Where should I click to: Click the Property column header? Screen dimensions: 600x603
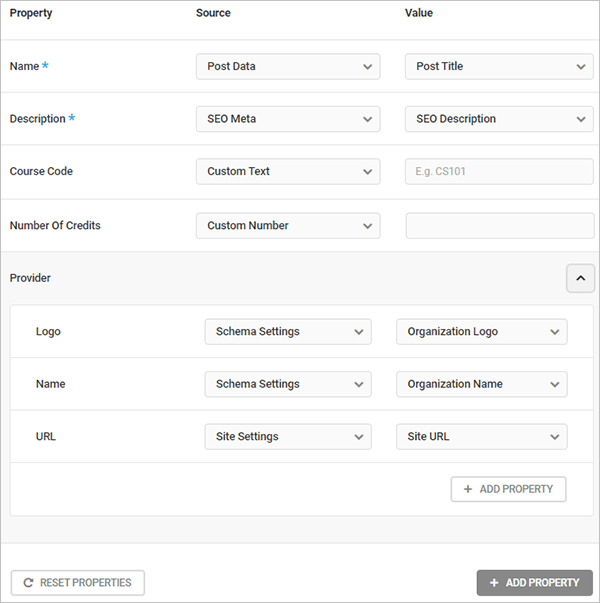31,13
